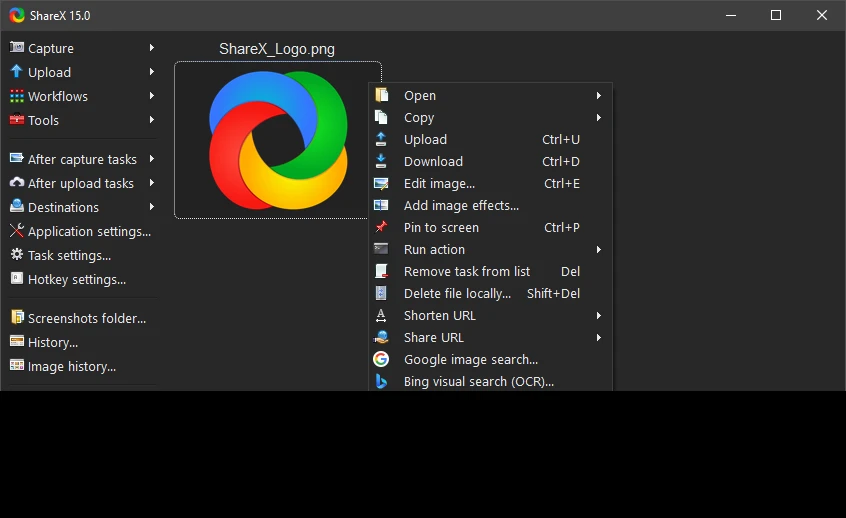Viewport: 846px width, 518px height.
Task: Choose Upload in the context menu
Action: 490,139
